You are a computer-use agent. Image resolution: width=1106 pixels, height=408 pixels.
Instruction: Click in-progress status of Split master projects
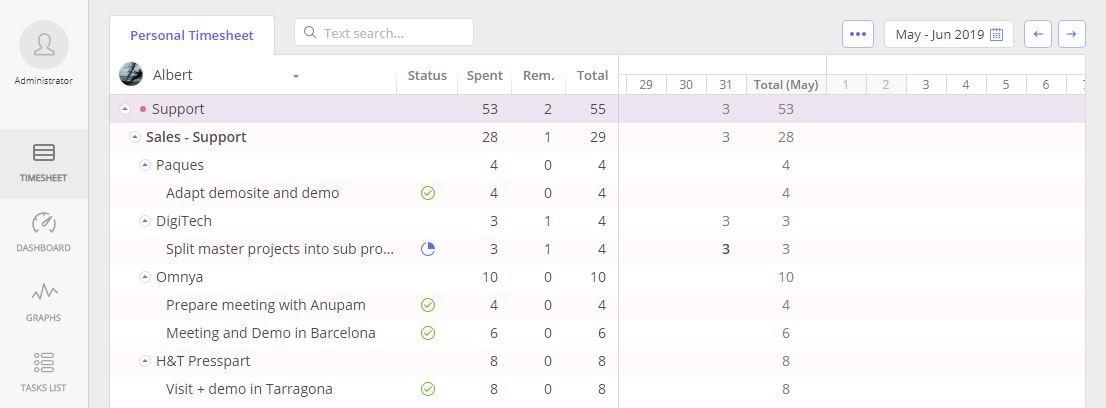(x=428, y=249)
